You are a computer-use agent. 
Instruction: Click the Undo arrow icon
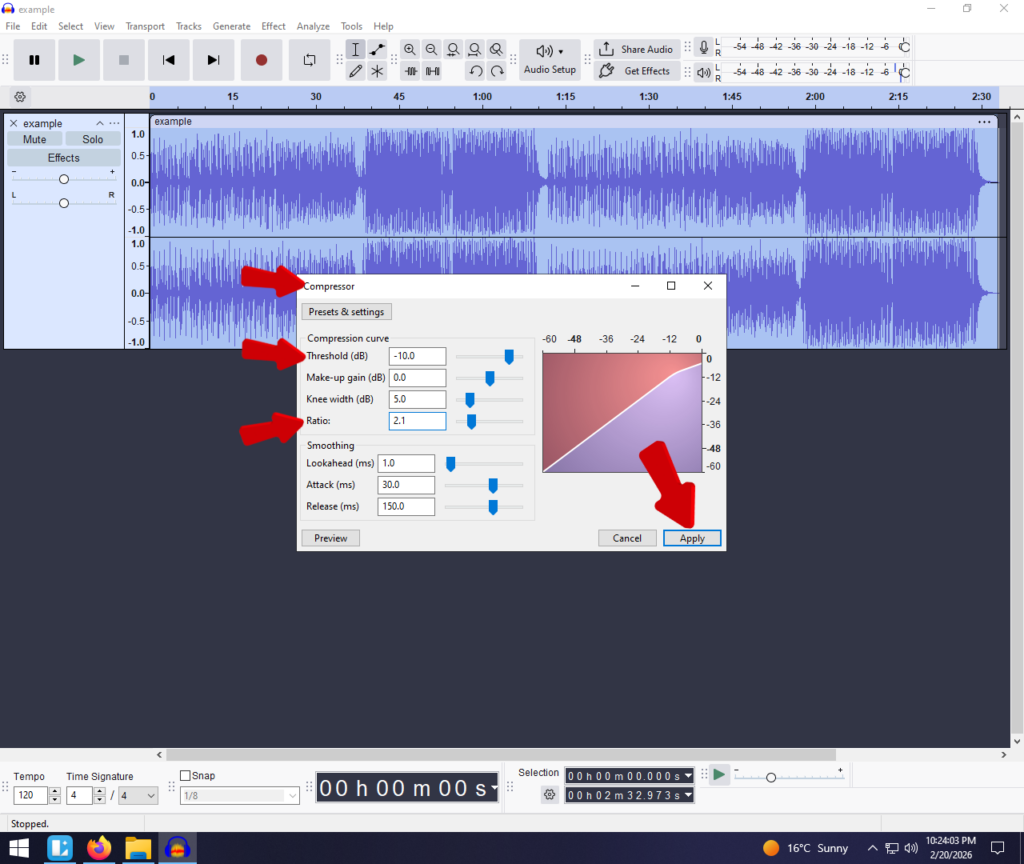[x=476, y=71]
